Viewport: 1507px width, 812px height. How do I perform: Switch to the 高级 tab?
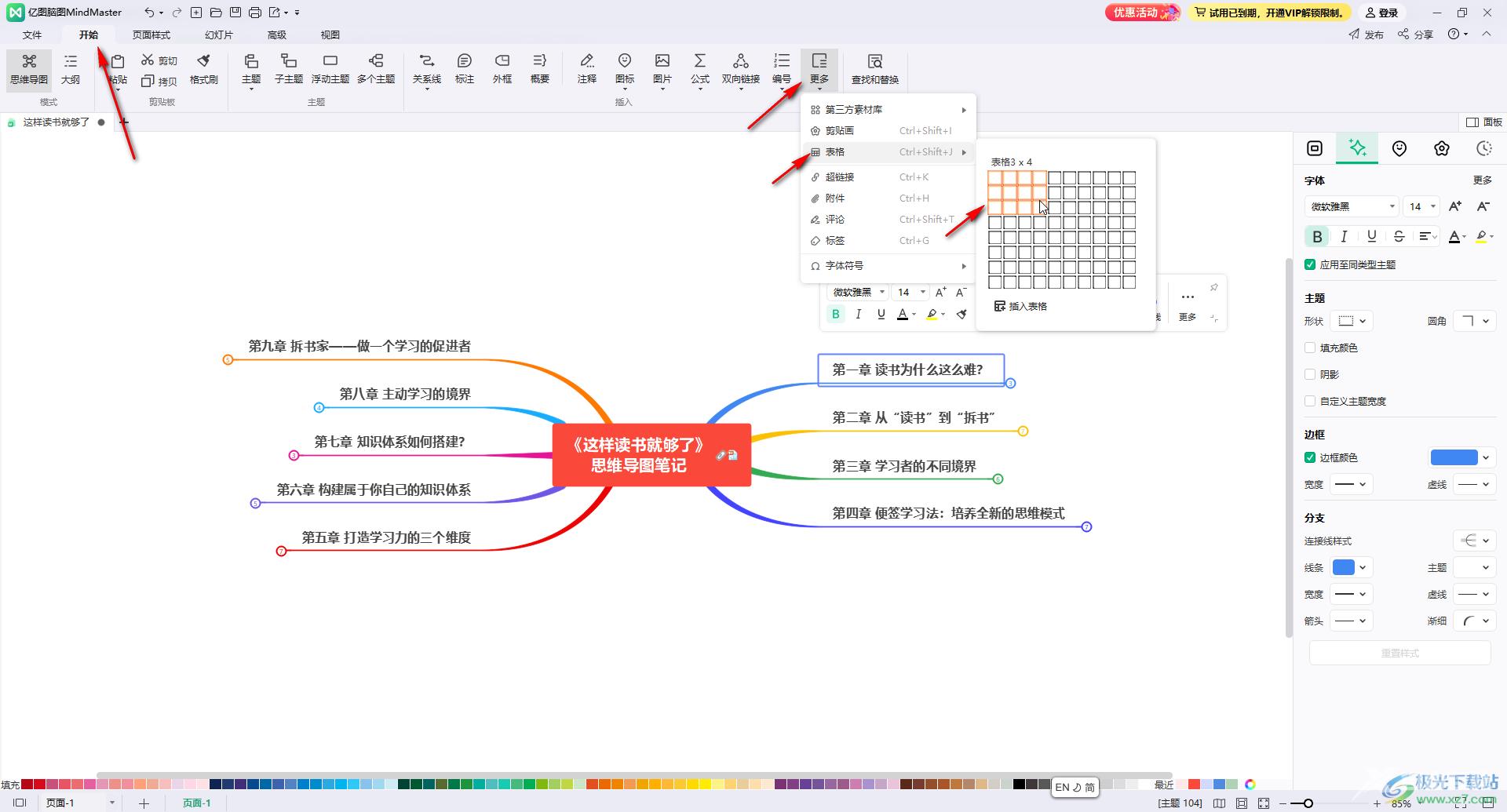tap(277, 35)
